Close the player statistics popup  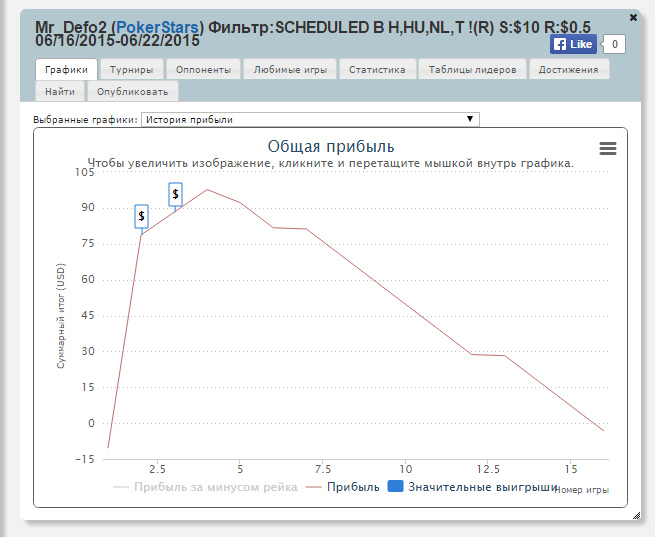point(633,18)
